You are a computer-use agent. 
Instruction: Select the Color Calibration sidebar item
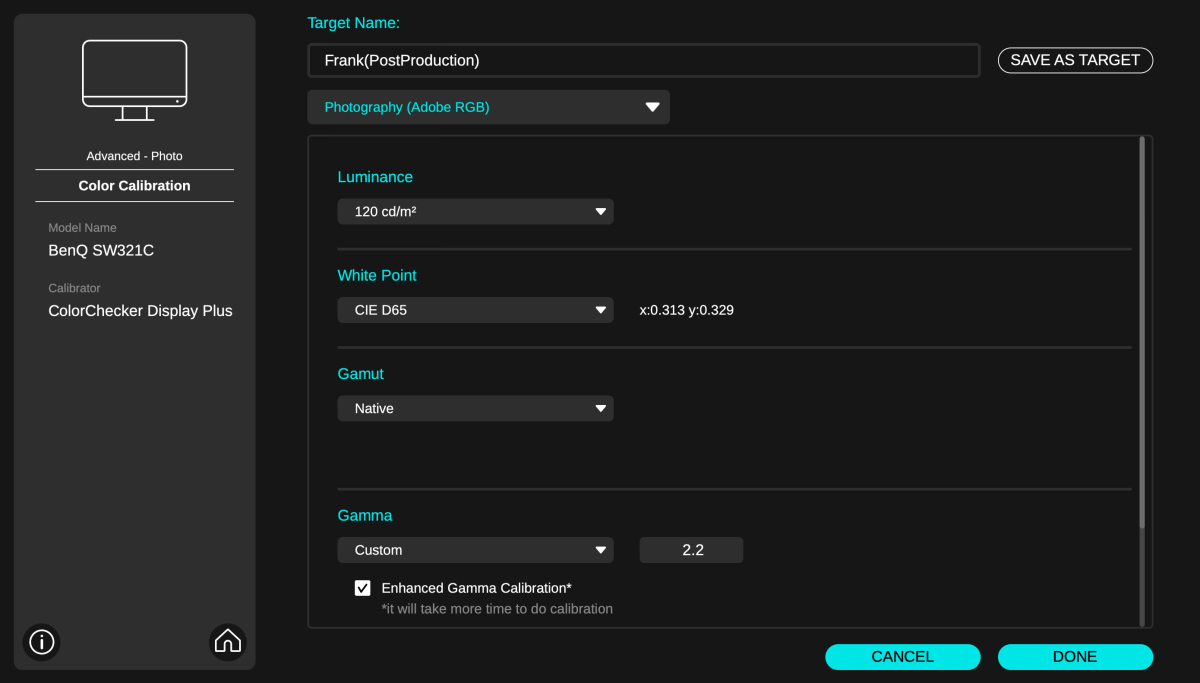click(x=135, y=186)
